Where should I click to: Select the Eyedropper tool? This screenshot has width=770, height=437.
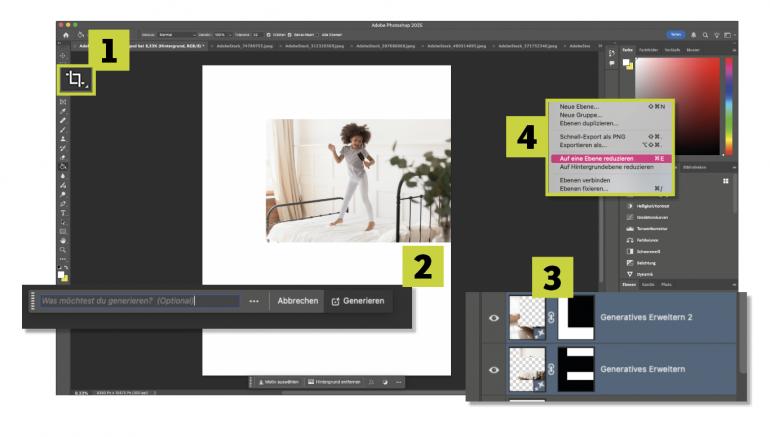[63, 111]
